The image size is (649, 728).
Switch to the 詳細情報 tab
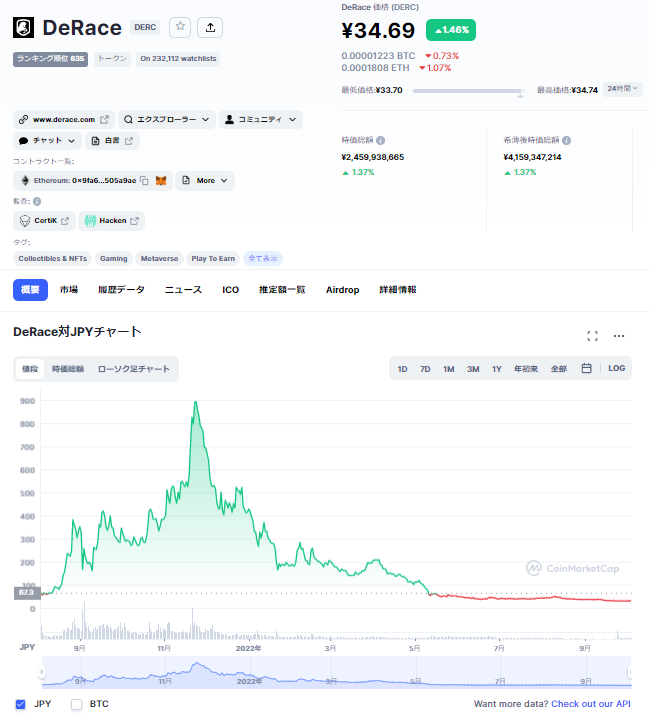(x=398, y=290)
